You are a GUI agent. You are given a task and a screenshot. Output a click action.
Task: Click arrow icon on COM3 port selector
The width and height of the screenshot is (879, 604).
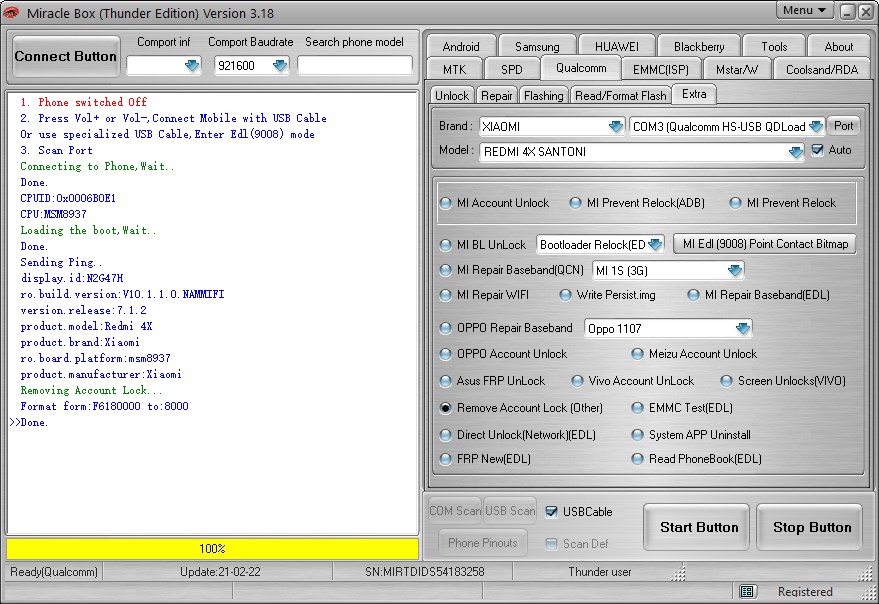[x=815, y=127]
